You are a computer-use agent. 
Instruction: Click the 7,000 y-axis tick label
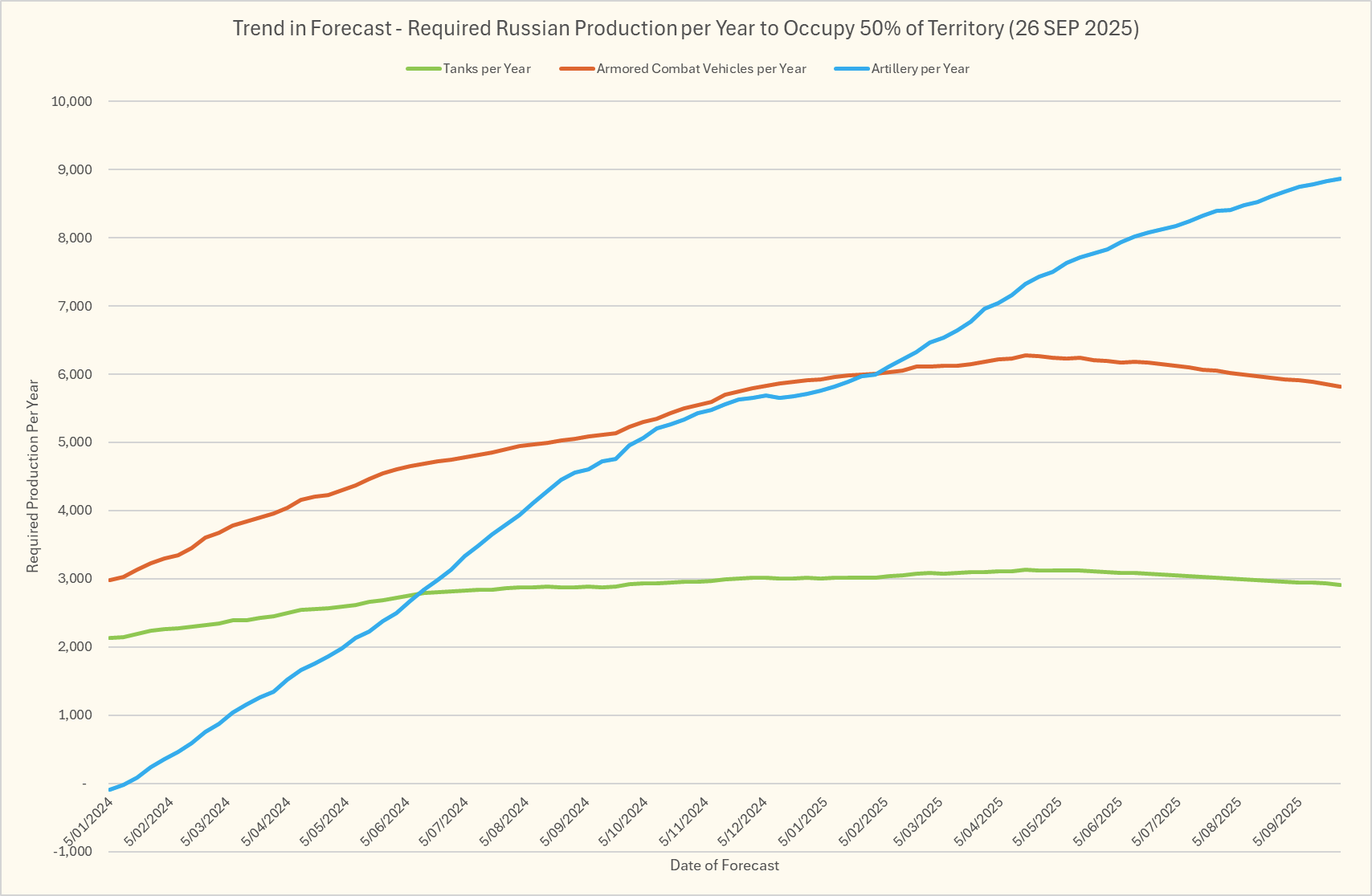point(76,306)
